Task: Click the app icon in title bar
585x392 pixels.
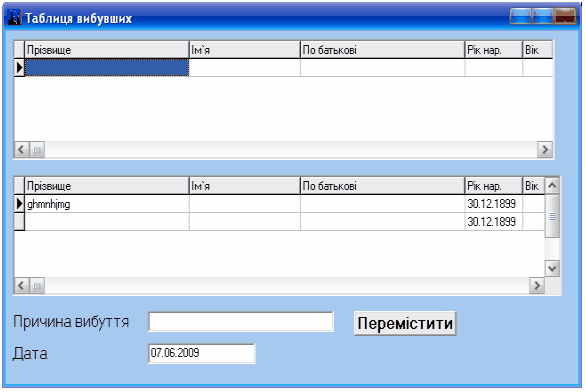Action: (x=14, y=18)
